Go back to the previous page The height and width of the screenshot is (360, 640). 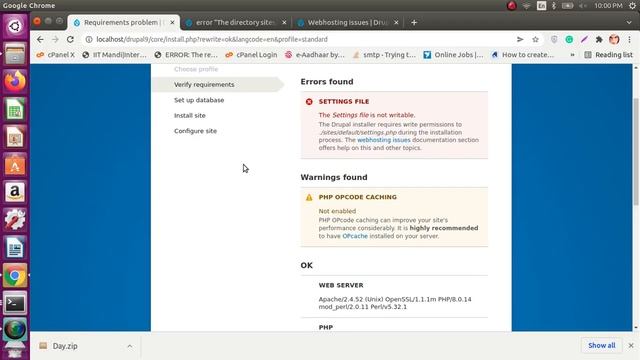pos(40,39)
